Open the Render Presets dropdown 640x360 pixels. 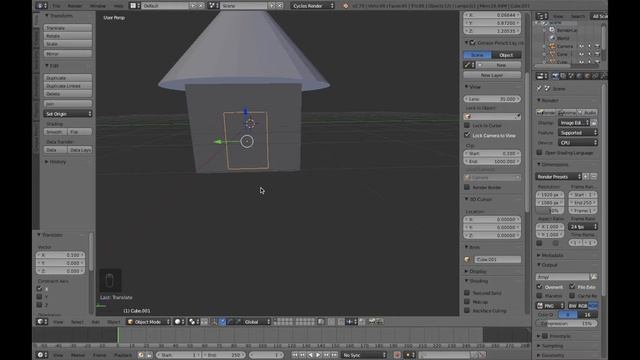[x=558, y=177]
